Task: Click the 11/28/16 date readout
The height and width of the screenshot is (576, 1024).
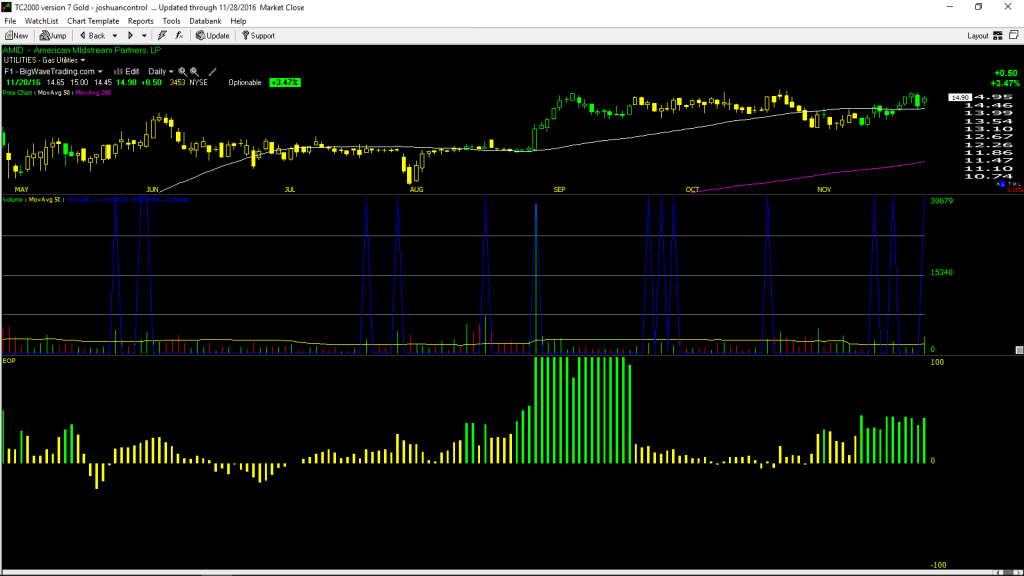Action: pyautogui.click(x=24, y=82)
